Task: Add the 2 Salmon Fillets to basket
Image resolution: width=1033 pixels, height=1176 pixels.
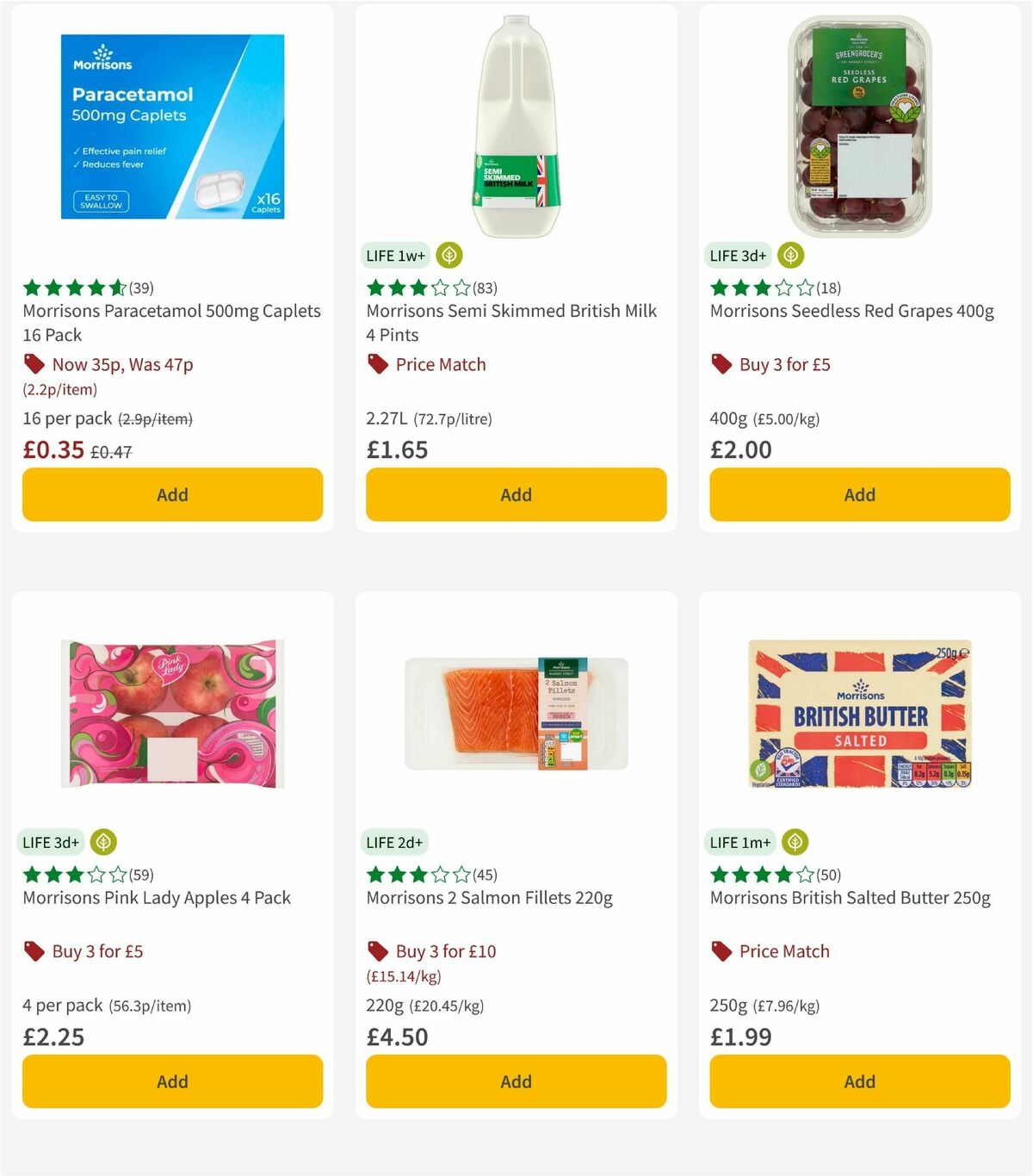Action: click(x=516, y=1081)
